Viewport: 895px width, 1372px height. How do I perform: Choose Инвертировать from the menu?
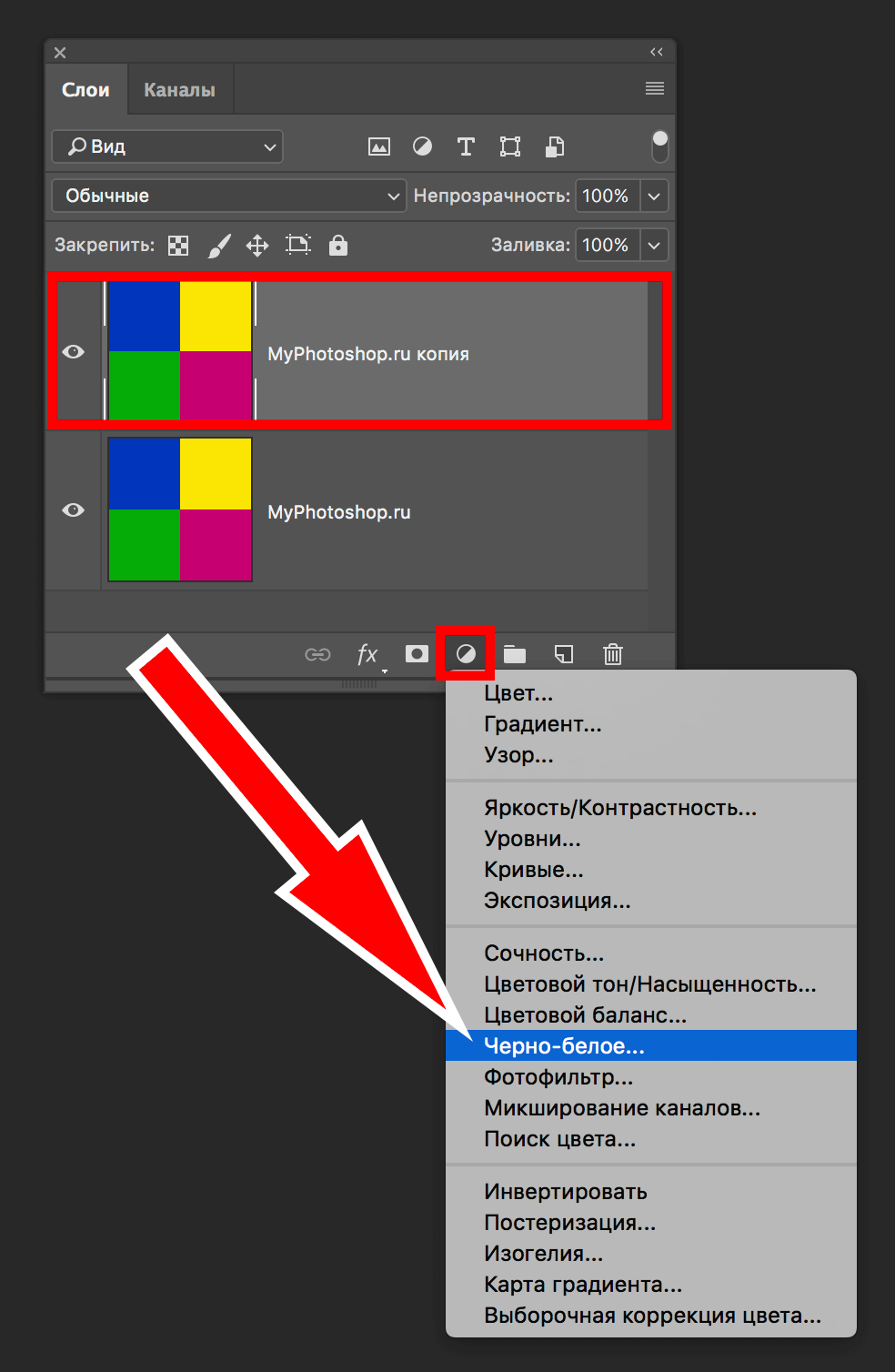pos(651,1192)
